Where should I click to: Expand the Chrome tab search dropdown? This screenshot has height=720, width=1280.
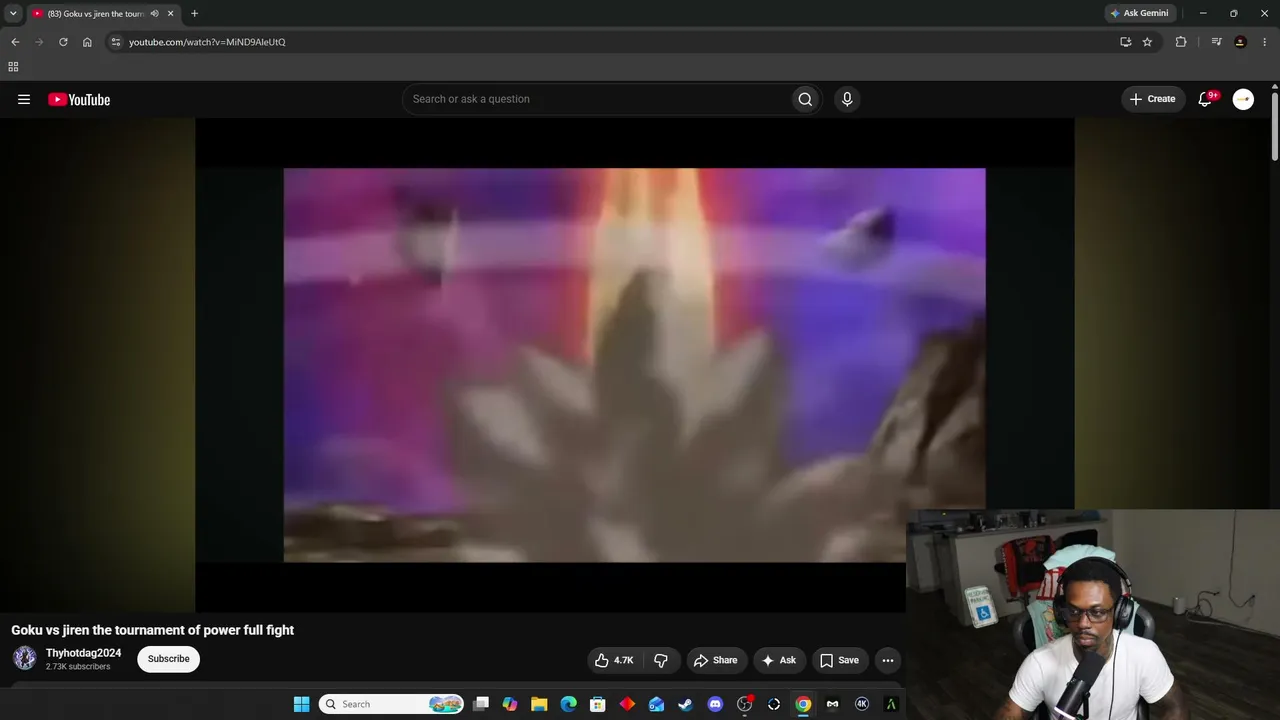tap(13, 13)
